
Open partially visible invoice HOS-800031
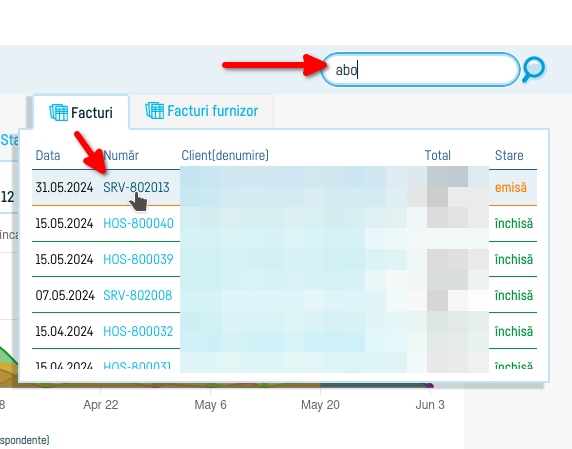(x=137, y=365)
